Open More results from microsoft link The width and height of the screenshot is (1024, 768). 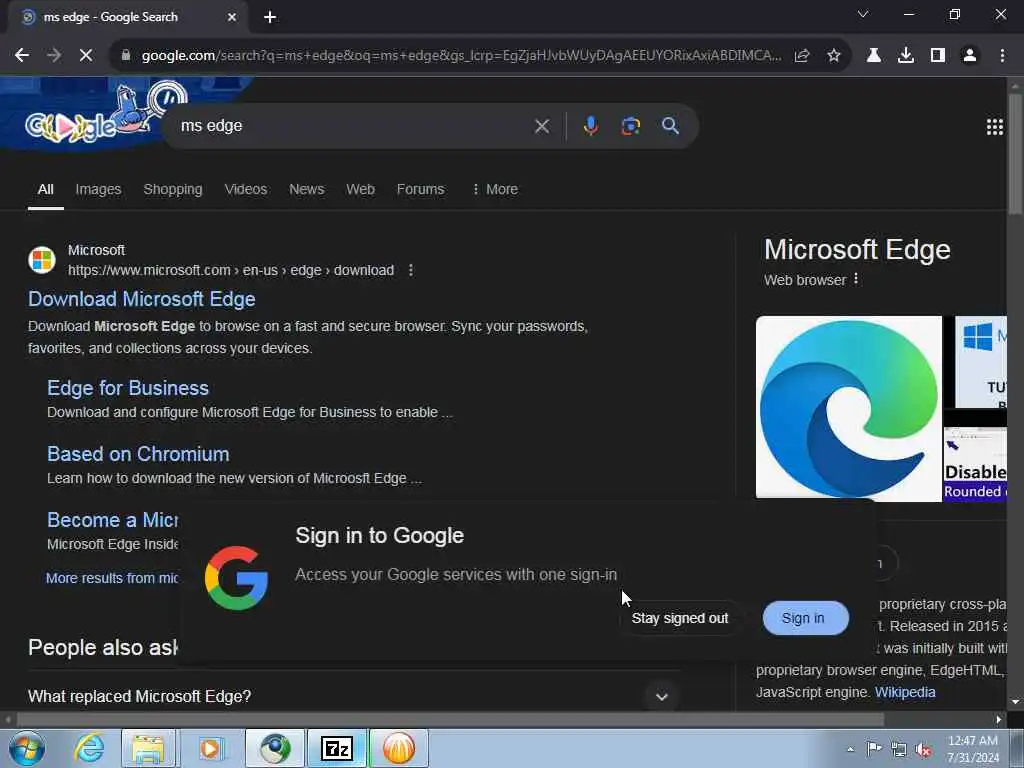[112, 578]
